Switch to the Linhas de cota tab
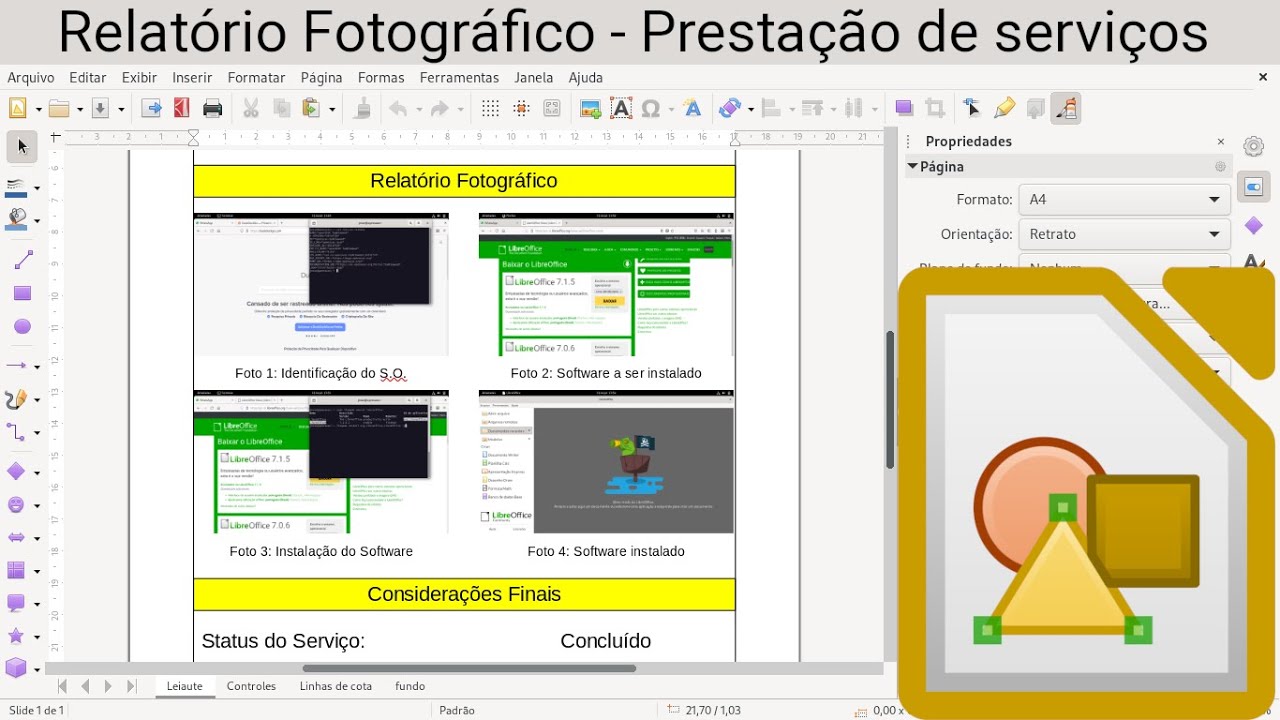 tap(336, 686)
